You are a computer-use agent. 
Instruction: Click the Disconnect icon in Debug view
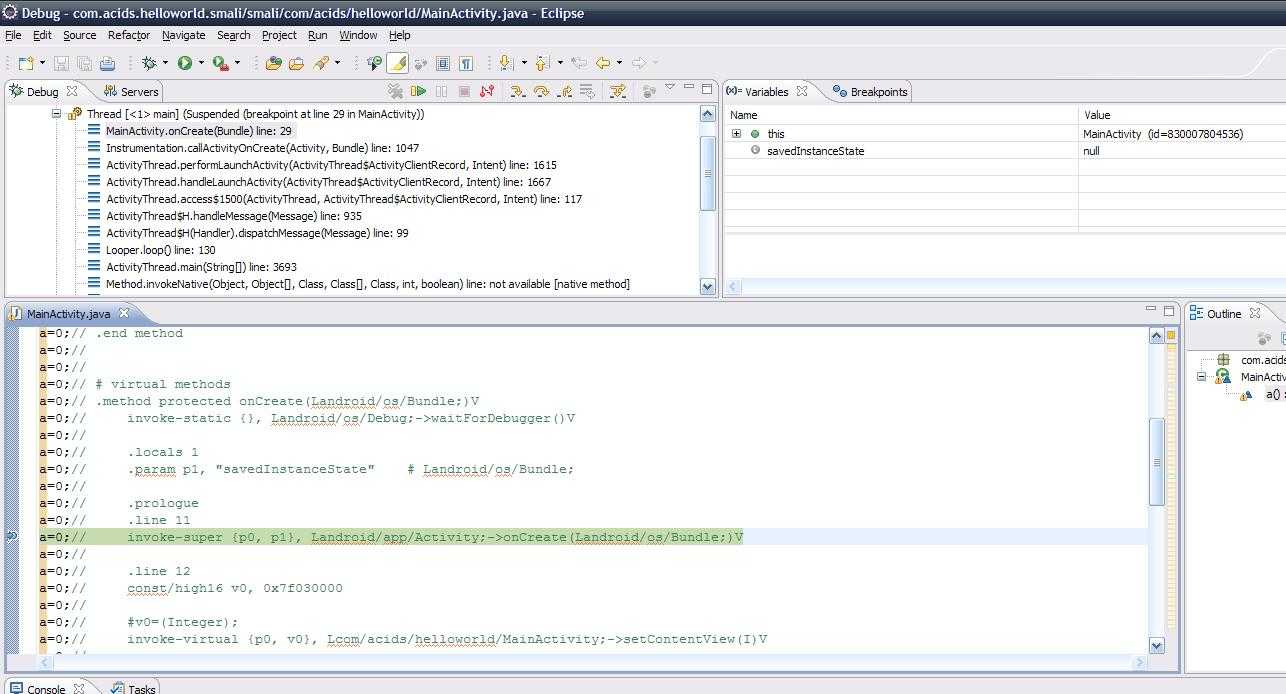tap(486, 91)
